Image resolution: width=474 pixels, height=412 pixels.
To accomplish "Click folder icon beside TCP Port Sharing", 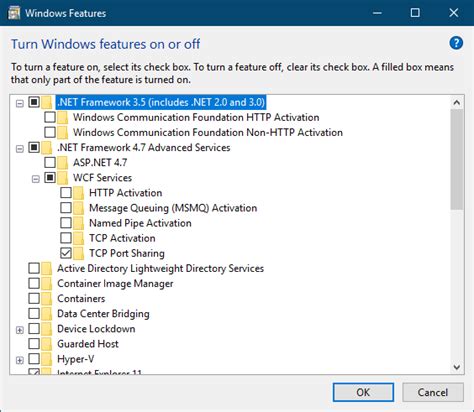I will click(78, 253).
